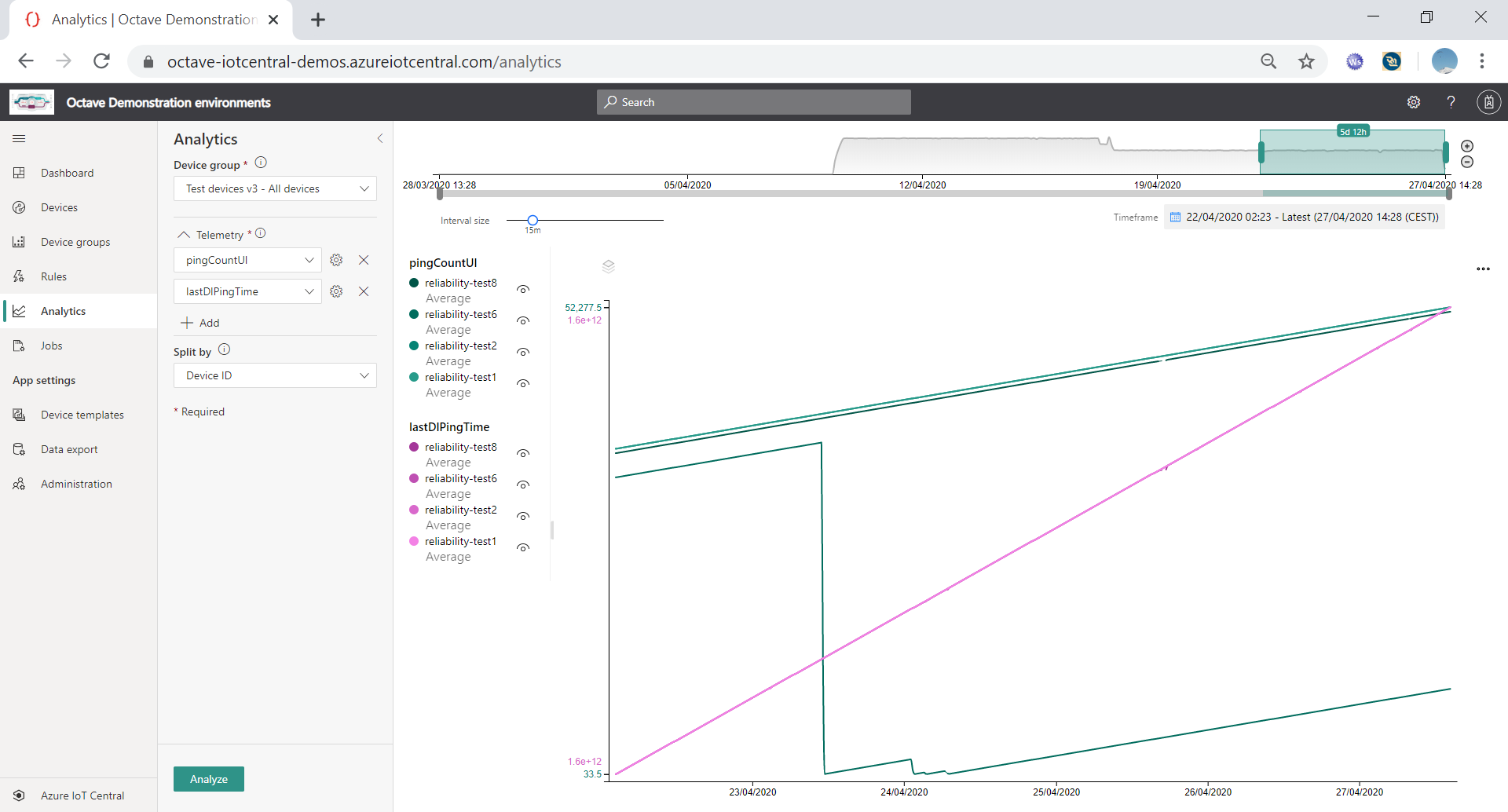Toggle visibility of pingCountUI reliability-test1
The image size is (1508, 812).
523,384
